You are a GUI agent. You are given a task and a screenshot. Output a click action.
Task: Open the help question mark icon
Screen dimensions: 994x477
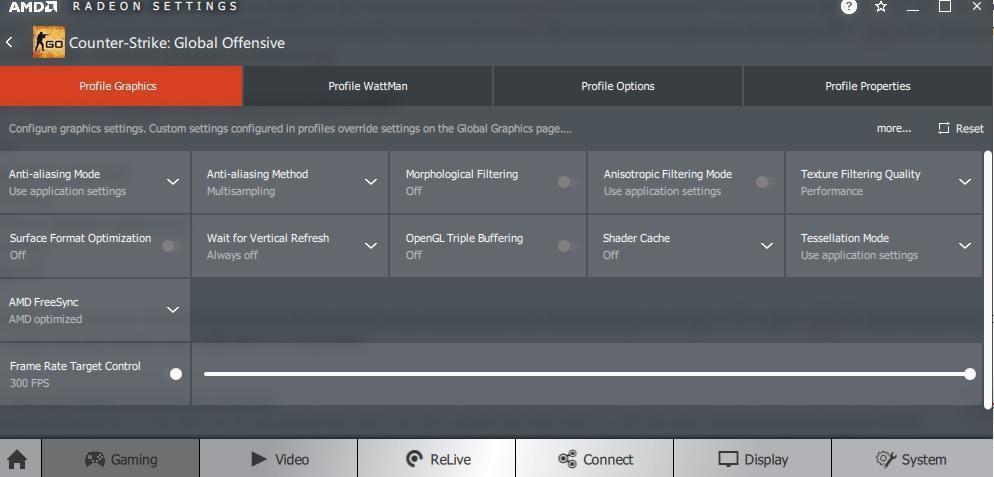point(849,7)
